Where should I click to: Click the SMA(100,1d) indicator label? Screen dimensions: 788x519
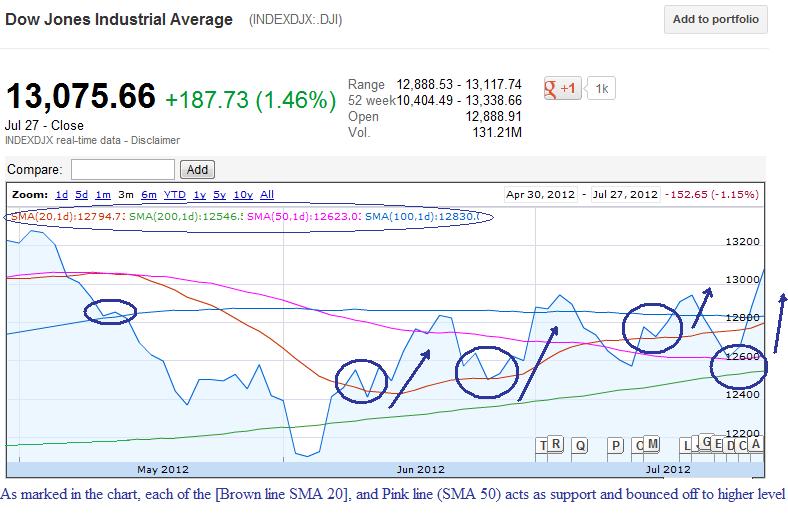click(x=423, y=217)
